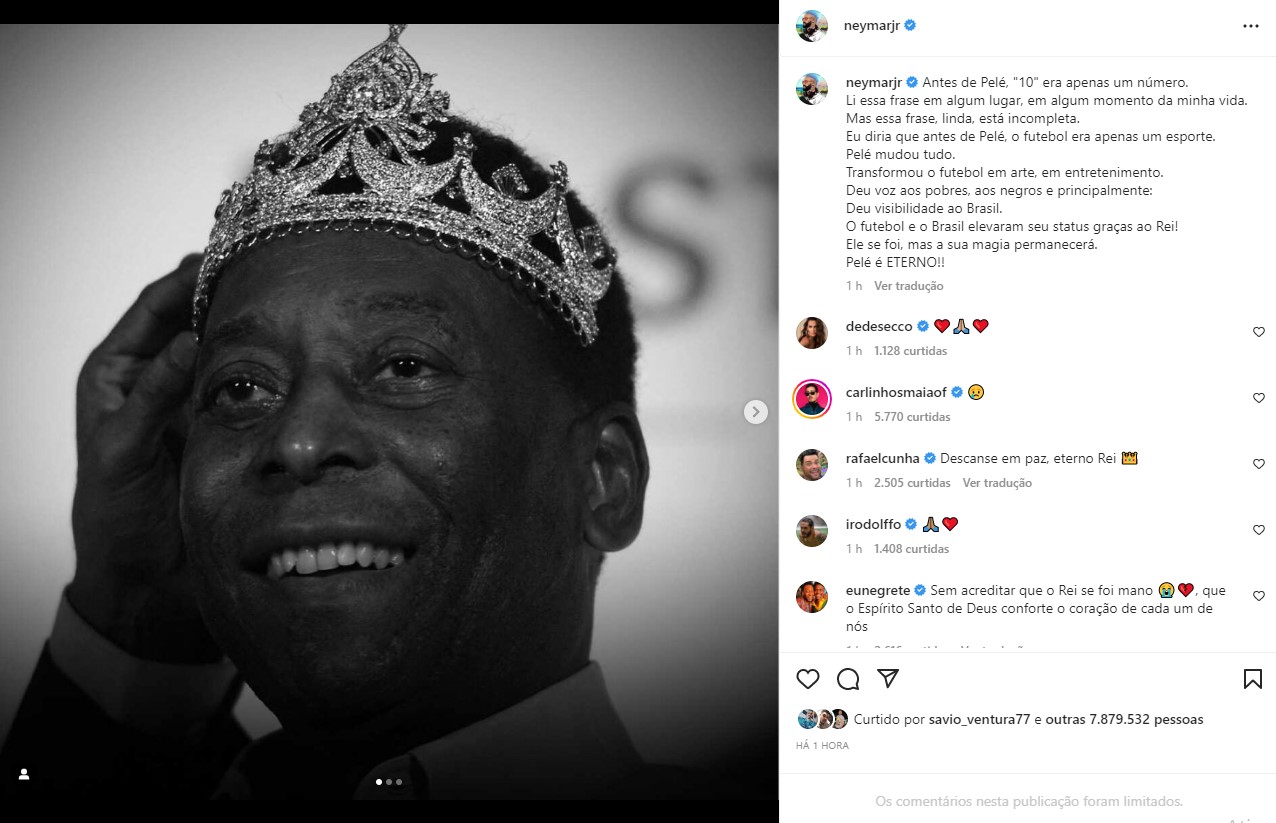View carlinhosmaiaof's story avatar
The image size is (1276, 823).
[812, 399]
